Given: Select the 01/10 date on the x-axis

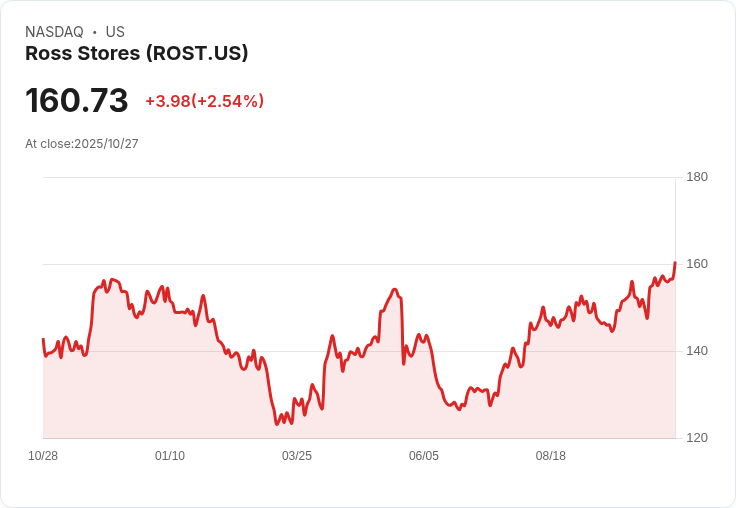Looking at the screenshot, I should click(170, 456).
